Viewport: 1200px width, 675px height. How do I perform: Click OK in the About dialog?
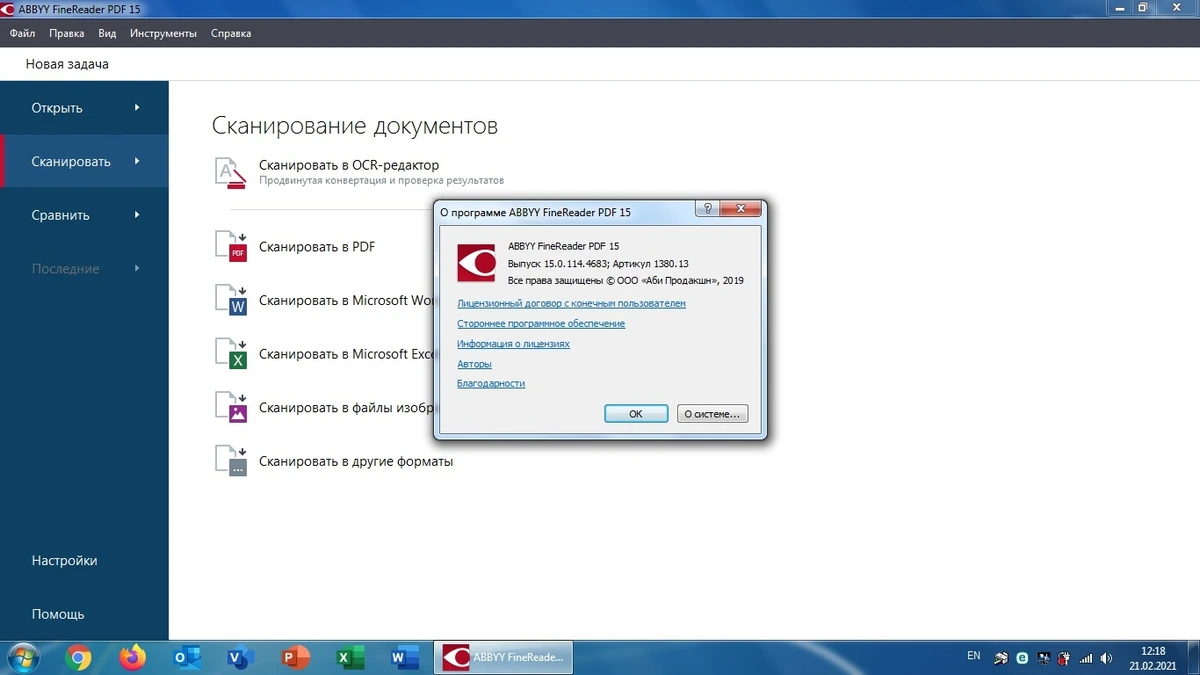(x=636, y=413)
